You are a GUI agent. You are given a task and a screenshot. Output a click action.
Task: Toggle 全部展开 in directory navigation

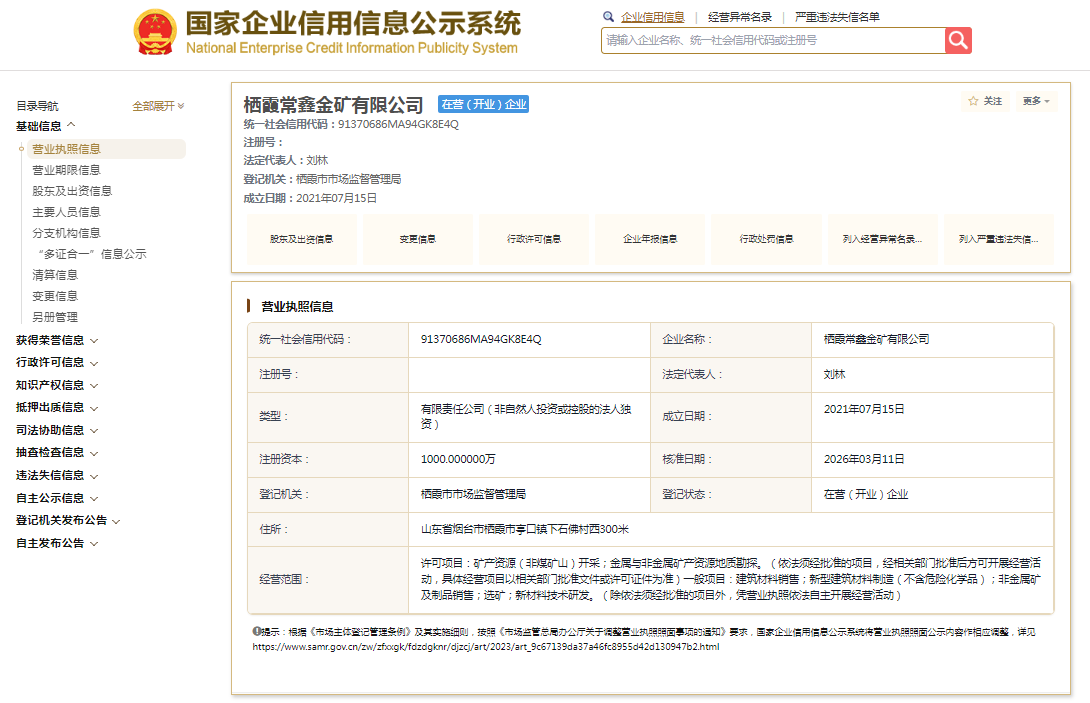pos(158,106)
